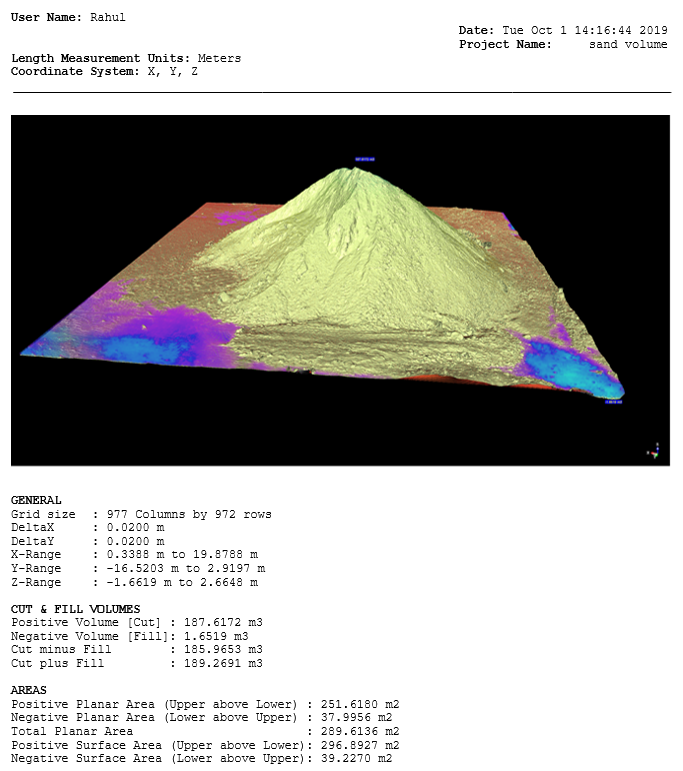Click the GENERAL section heading
The width and height of the screenshot is (683, 771).
point(36,500)
